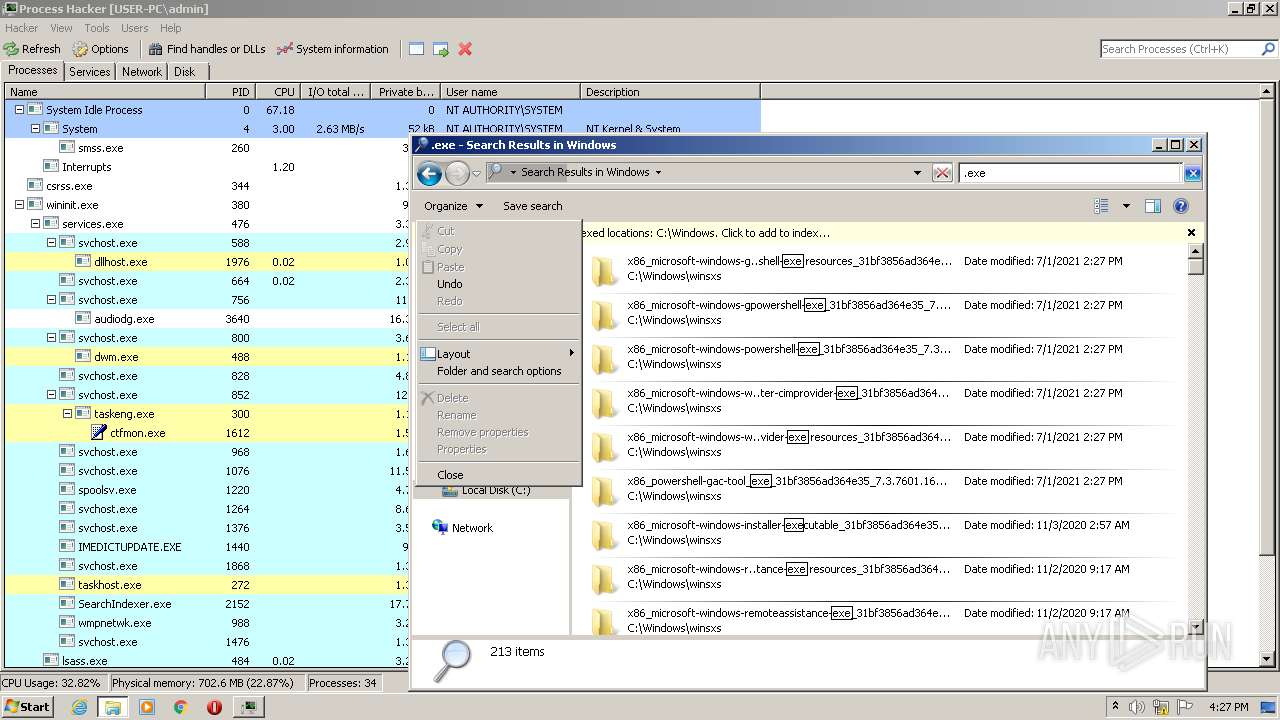1280x720 pixels.
Task: Switch to the Disk tab
Action: click(x=184, y=72)
